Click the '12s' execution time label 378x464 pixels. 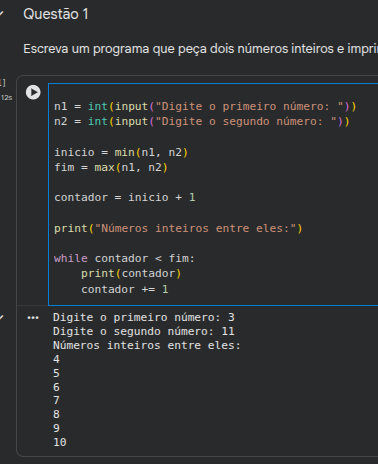click(6, 98)
